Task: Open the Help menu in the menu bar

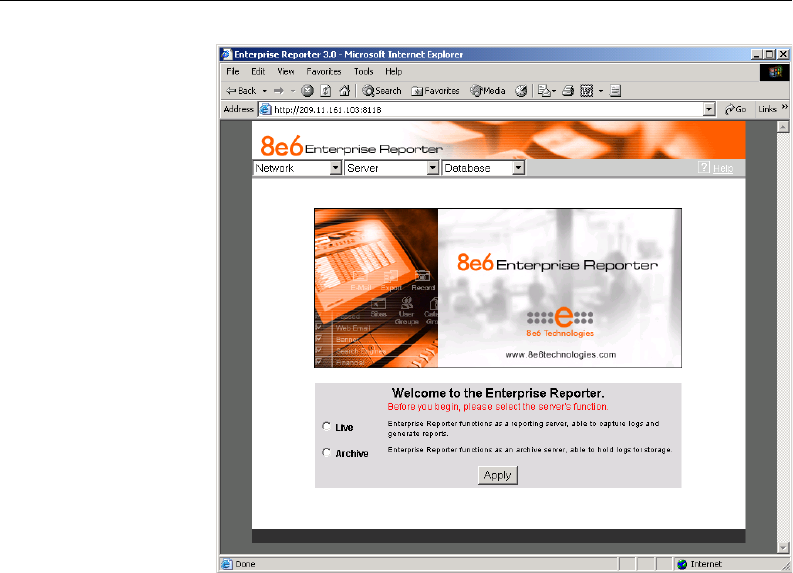Action: pyautogui.click(x=393, y=72)
